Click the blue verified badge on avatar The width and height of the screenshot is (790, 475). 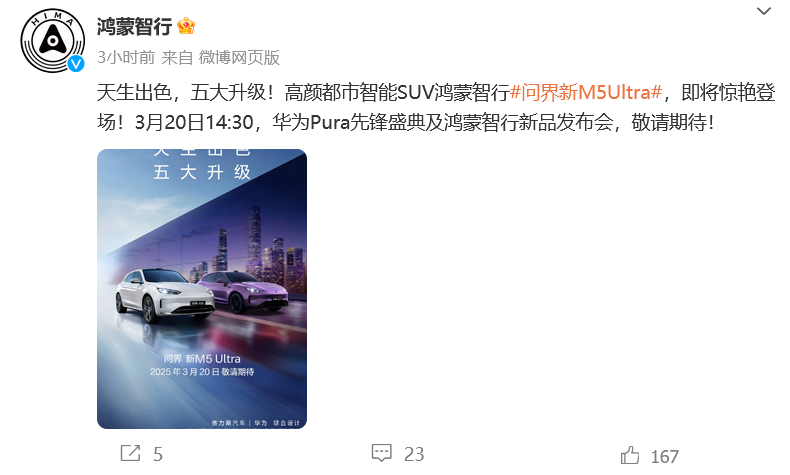(x=76, y=63)
